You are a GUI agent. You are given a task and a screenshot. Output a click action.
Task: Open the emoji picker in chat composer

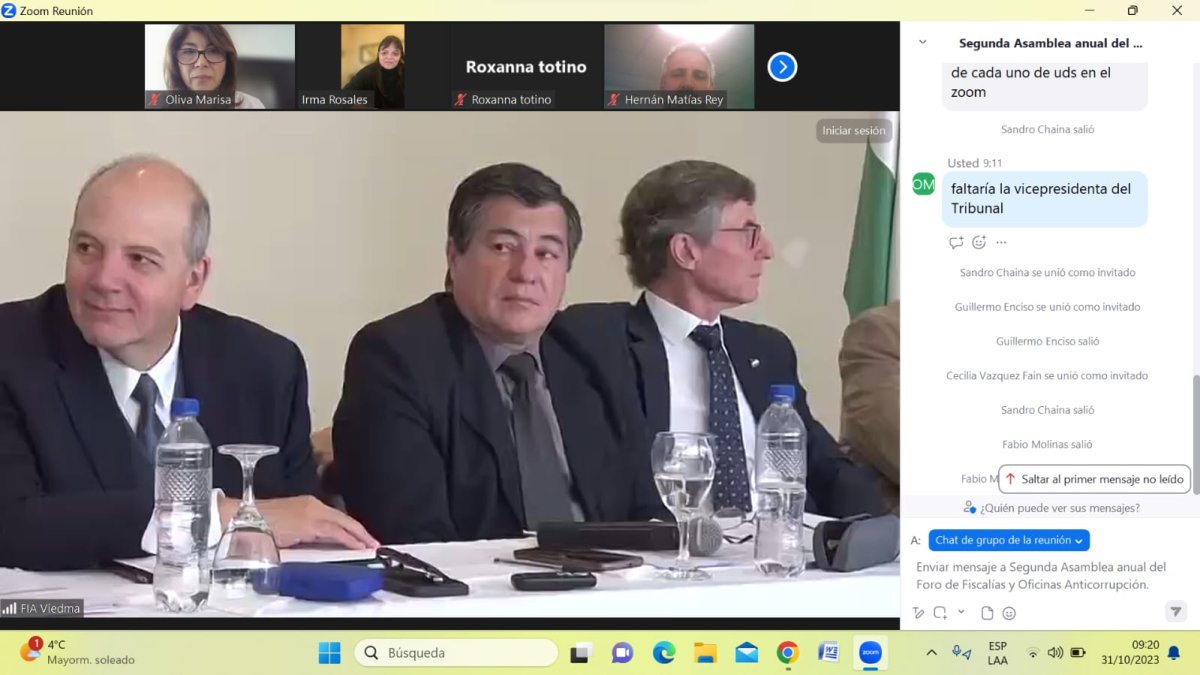pyautogui.click(x=1009, y=613)
